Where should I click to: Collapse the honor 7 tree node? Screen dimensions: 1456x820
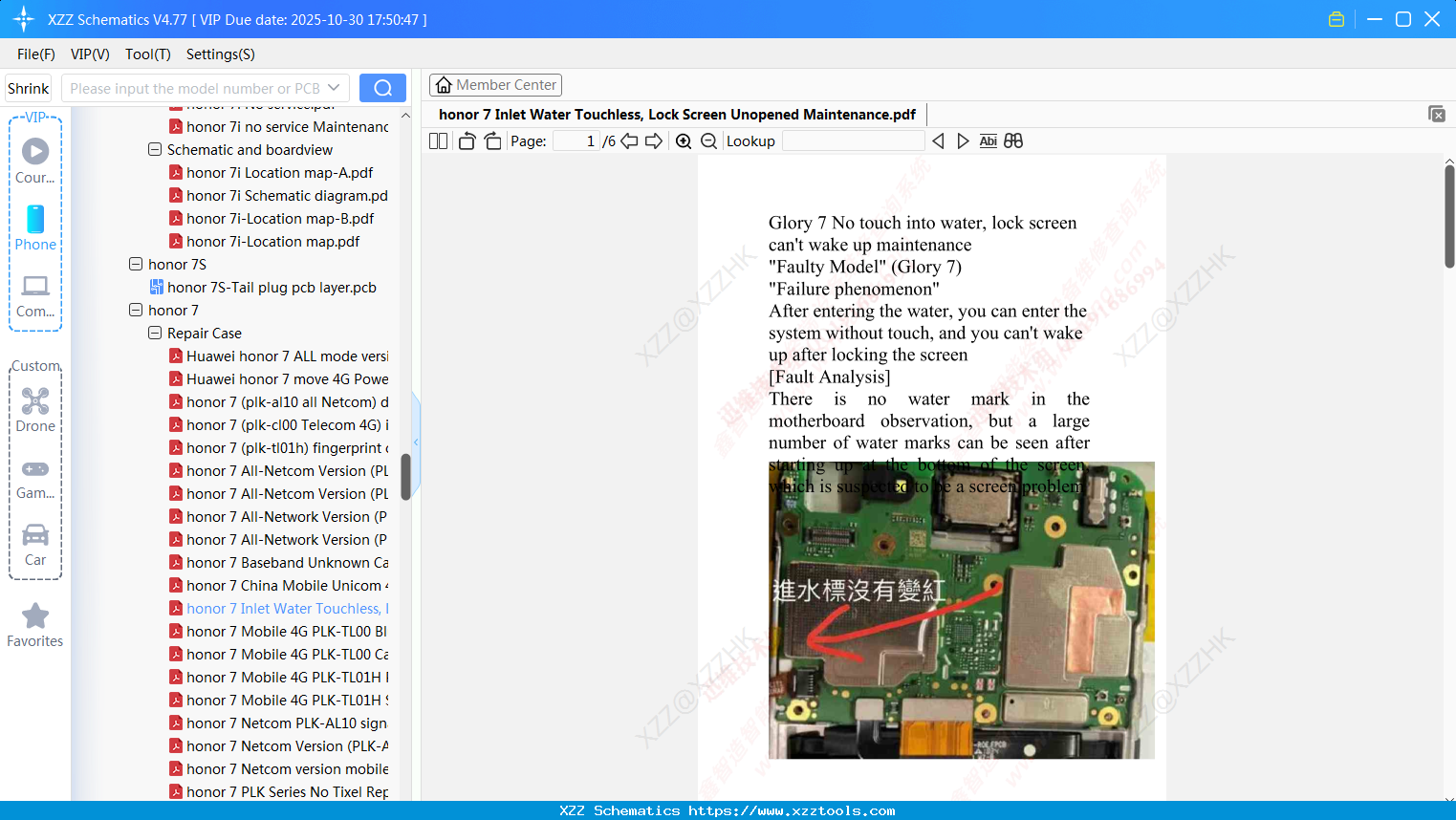(136, 311)
